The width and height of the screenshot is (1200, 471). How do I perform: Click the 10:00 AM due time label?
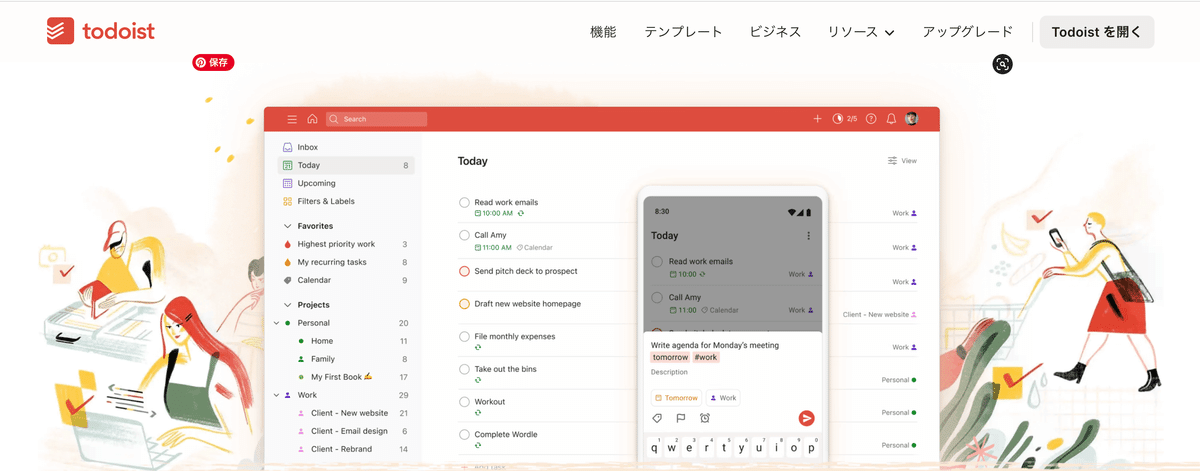(x=494, y=213)
